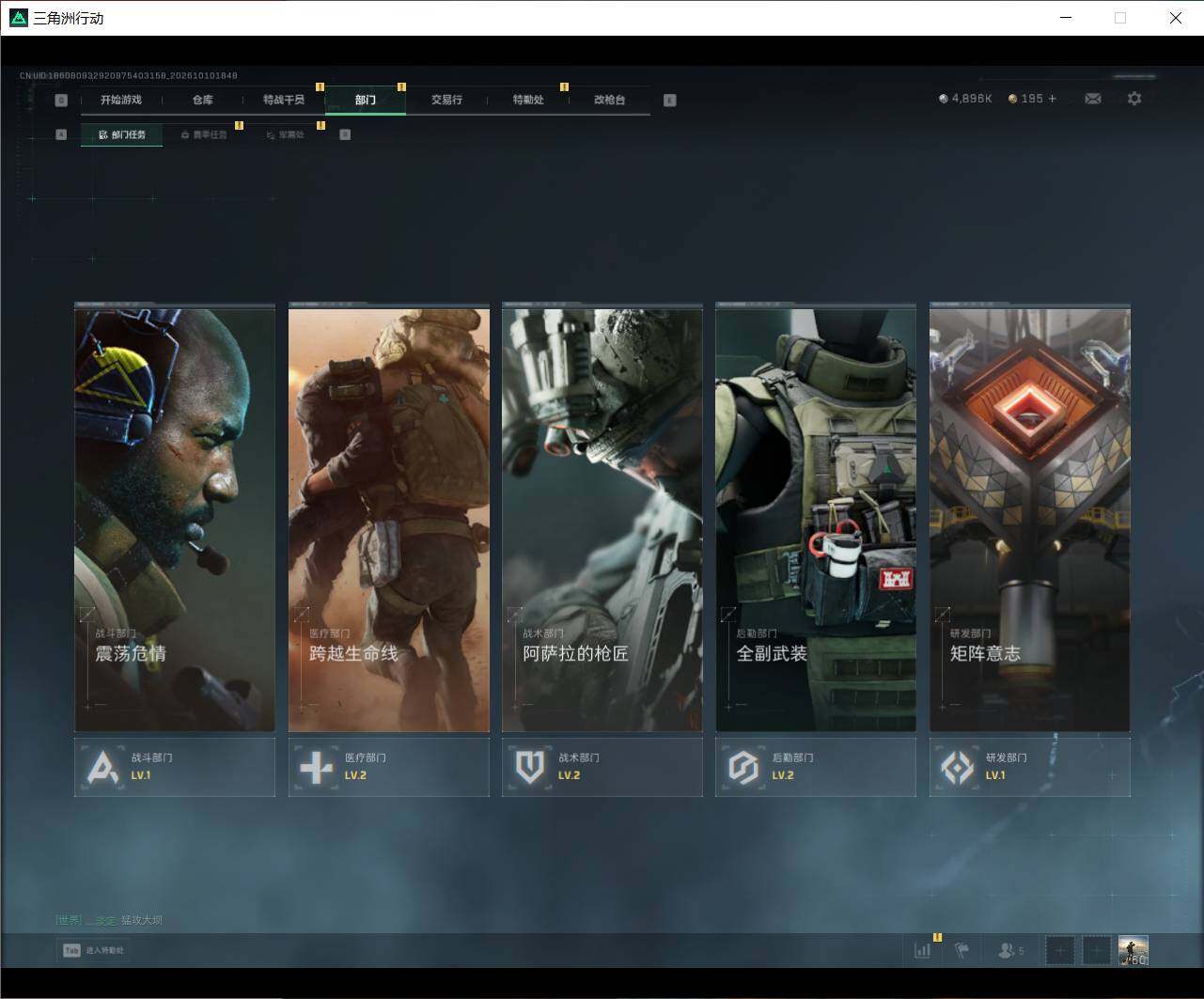Click the first empty squad plus slot

pyautogui.click(x=1060, y=950)
